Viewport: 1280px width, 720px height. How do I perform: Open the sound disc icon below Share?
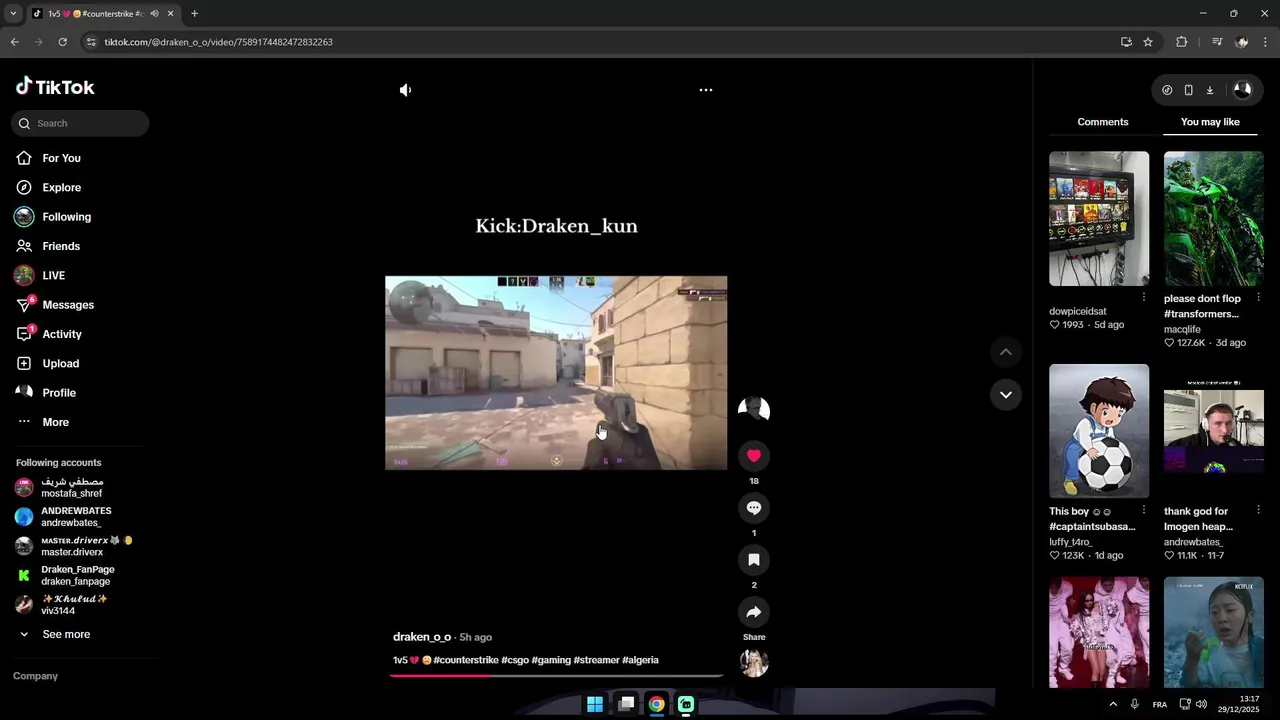tap(754, 663)
